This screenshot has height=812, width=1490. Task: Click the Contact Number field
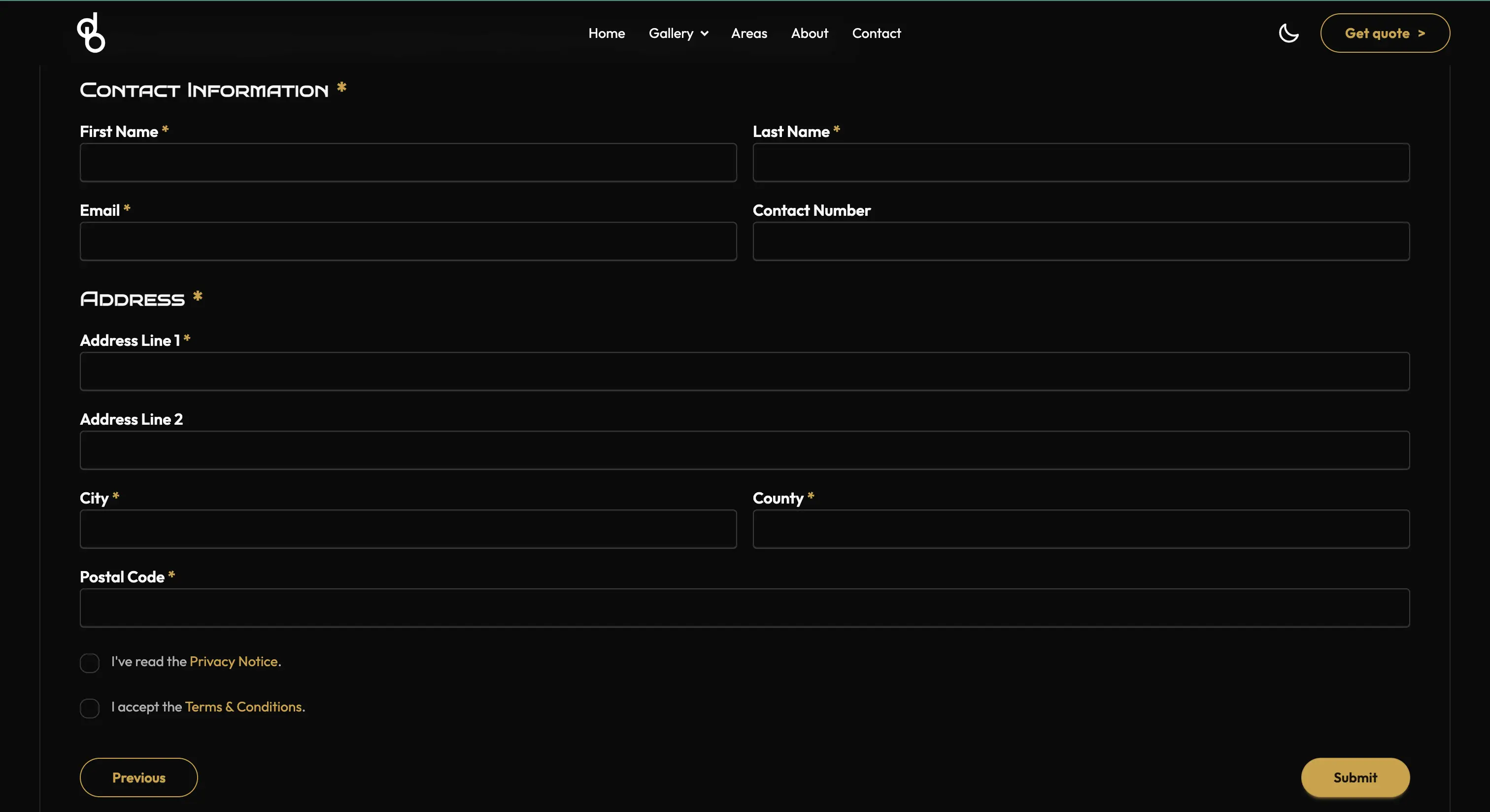click(1081, 242)
